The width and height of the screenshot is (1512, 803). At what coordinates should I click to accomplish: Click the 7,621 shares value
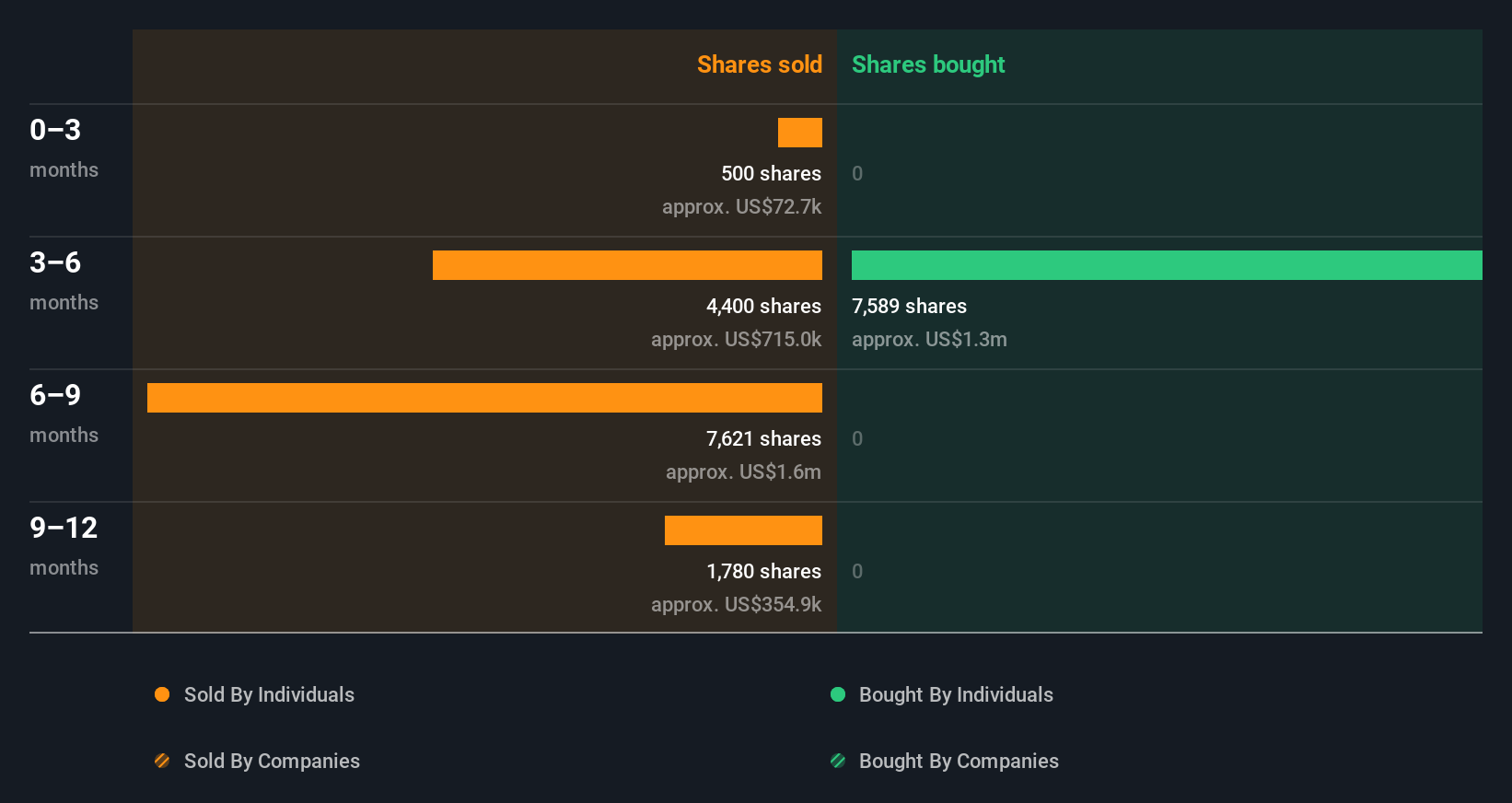point(763,438)
